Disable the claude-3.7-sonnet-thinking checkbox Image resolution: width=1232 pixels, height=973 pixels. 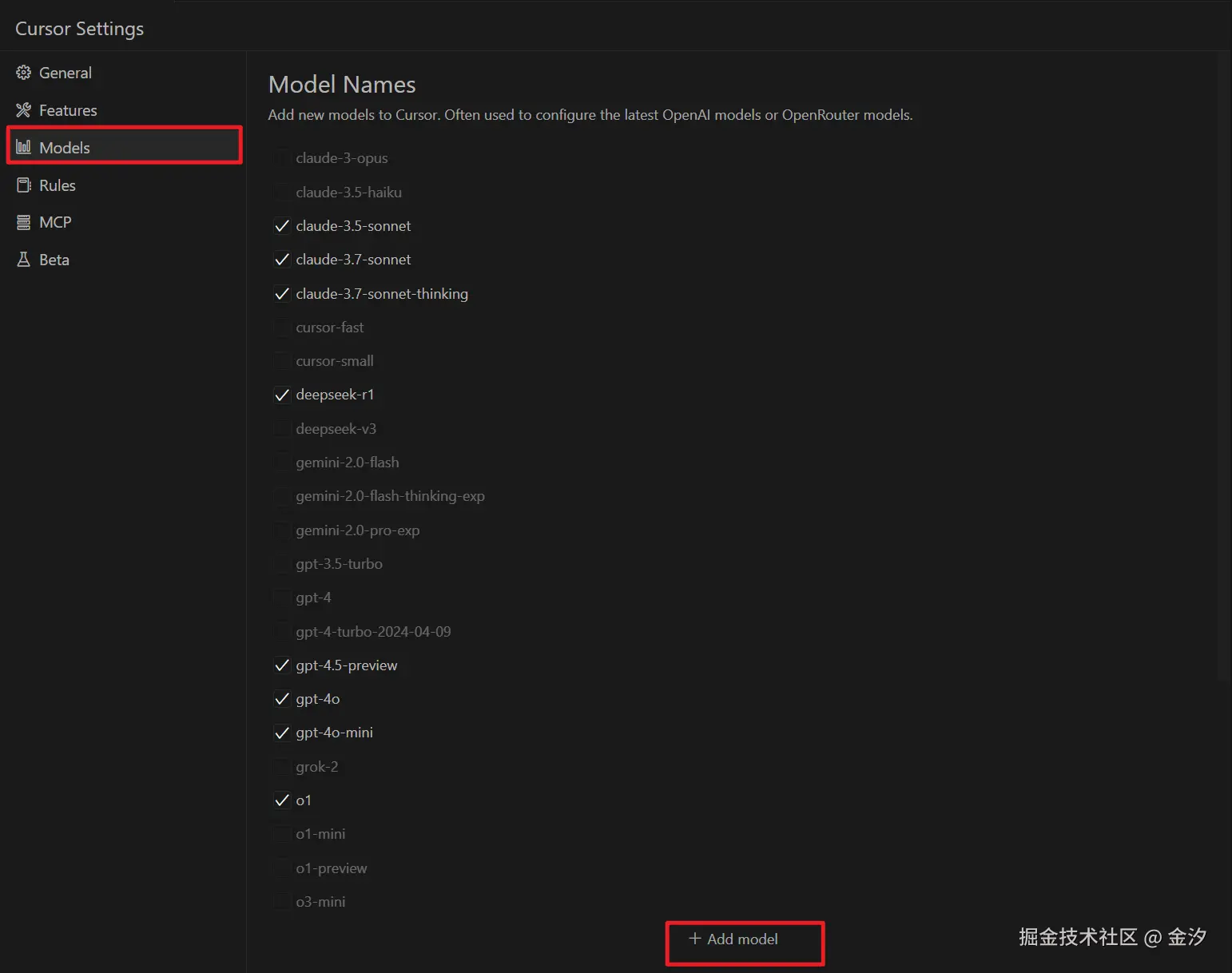[x=282, y=294]
